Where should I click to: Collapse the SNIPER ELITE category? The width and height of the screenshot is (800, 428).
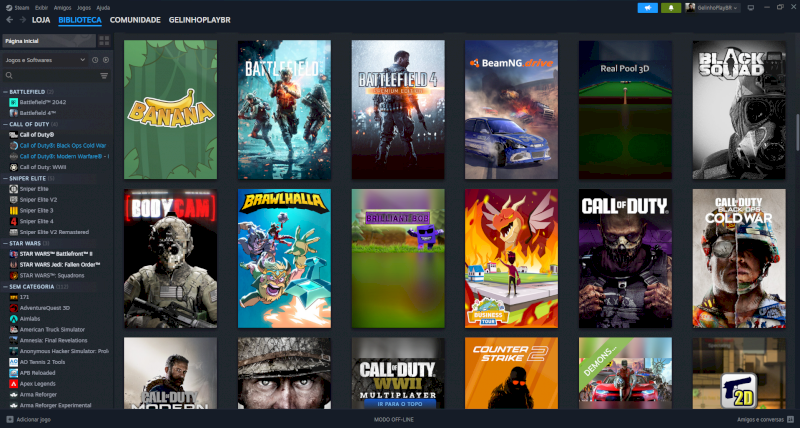point(5,179)
